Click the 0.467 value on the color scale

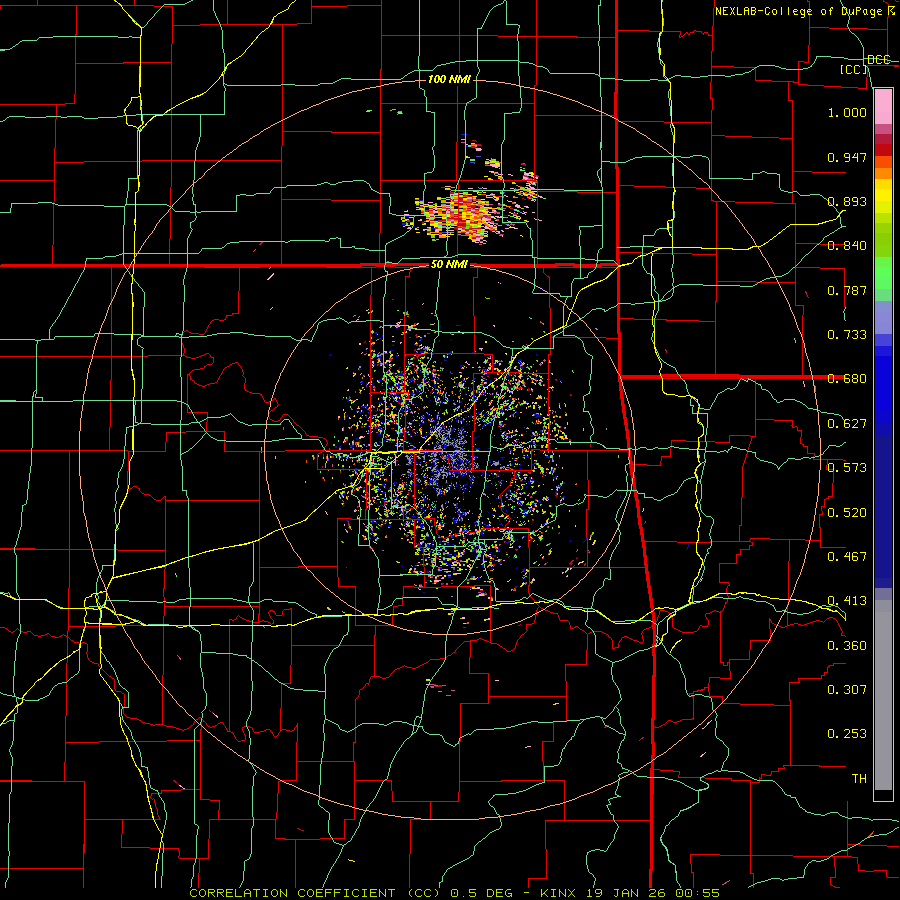(847, 556)
